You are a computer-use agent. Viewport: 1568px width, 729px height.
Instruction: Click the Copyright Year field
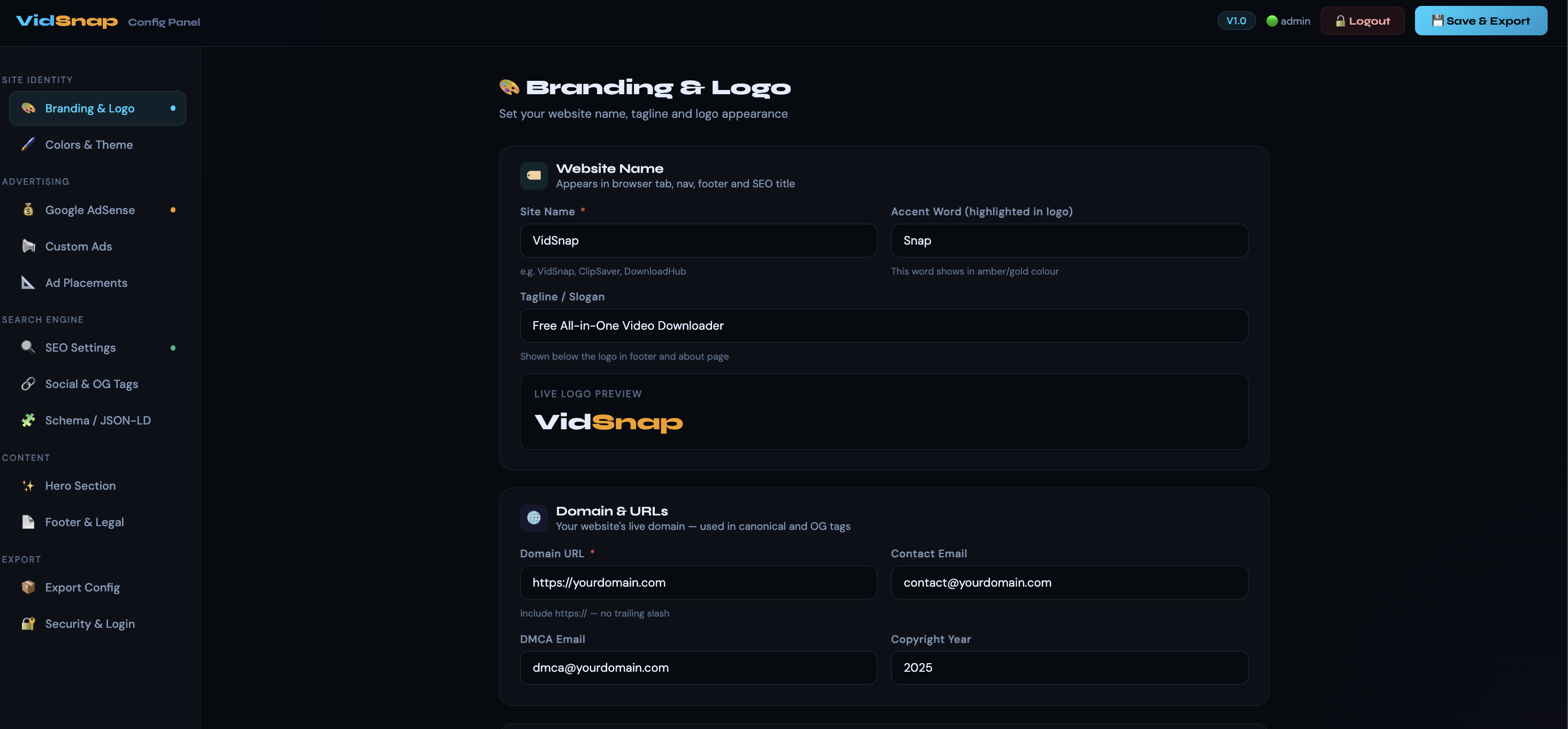coord(1069,667)
